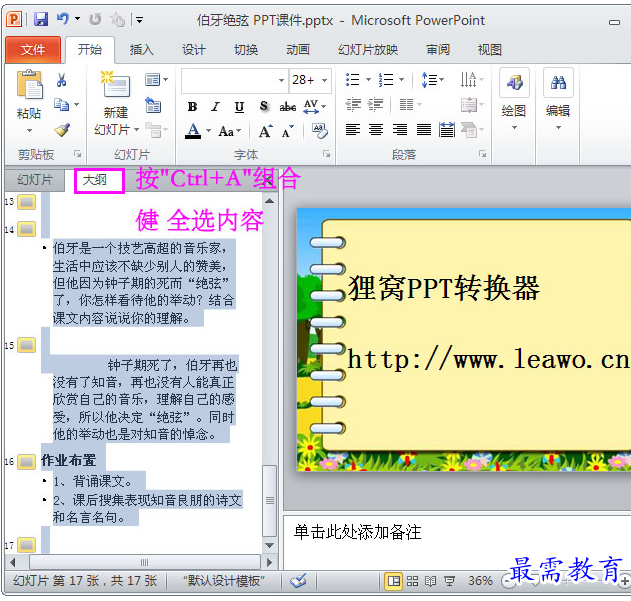This screenshot has width=631, height=601.
Task: Switch to the Design ribbon tab
Action: (x=194, y=50)
